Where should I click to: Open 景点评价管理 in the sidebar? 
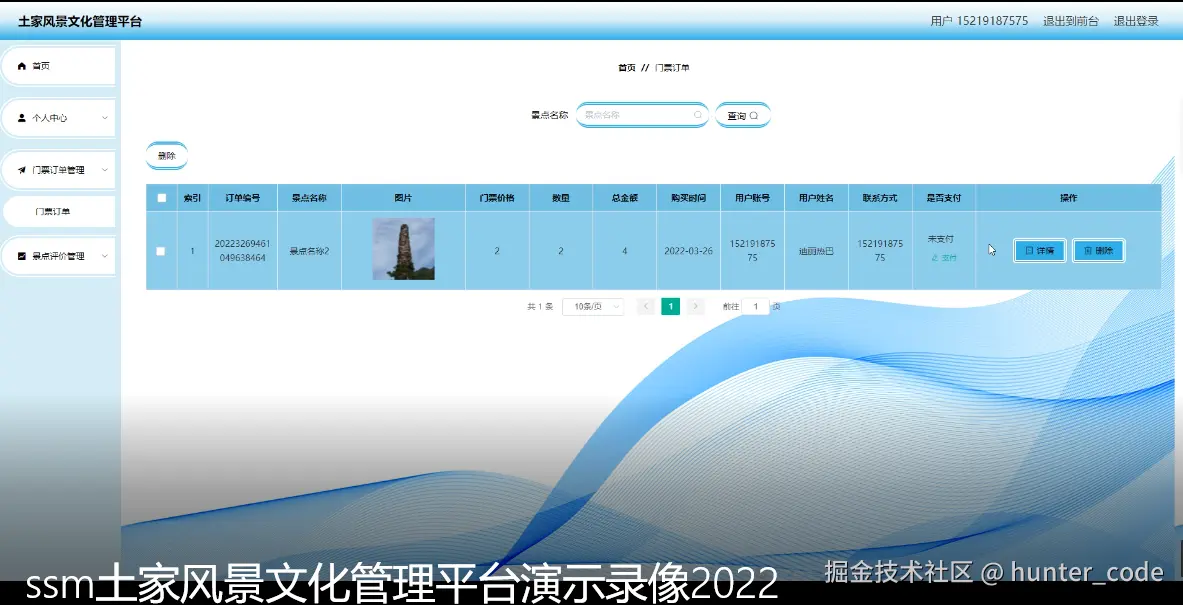(x=59, y=256)
